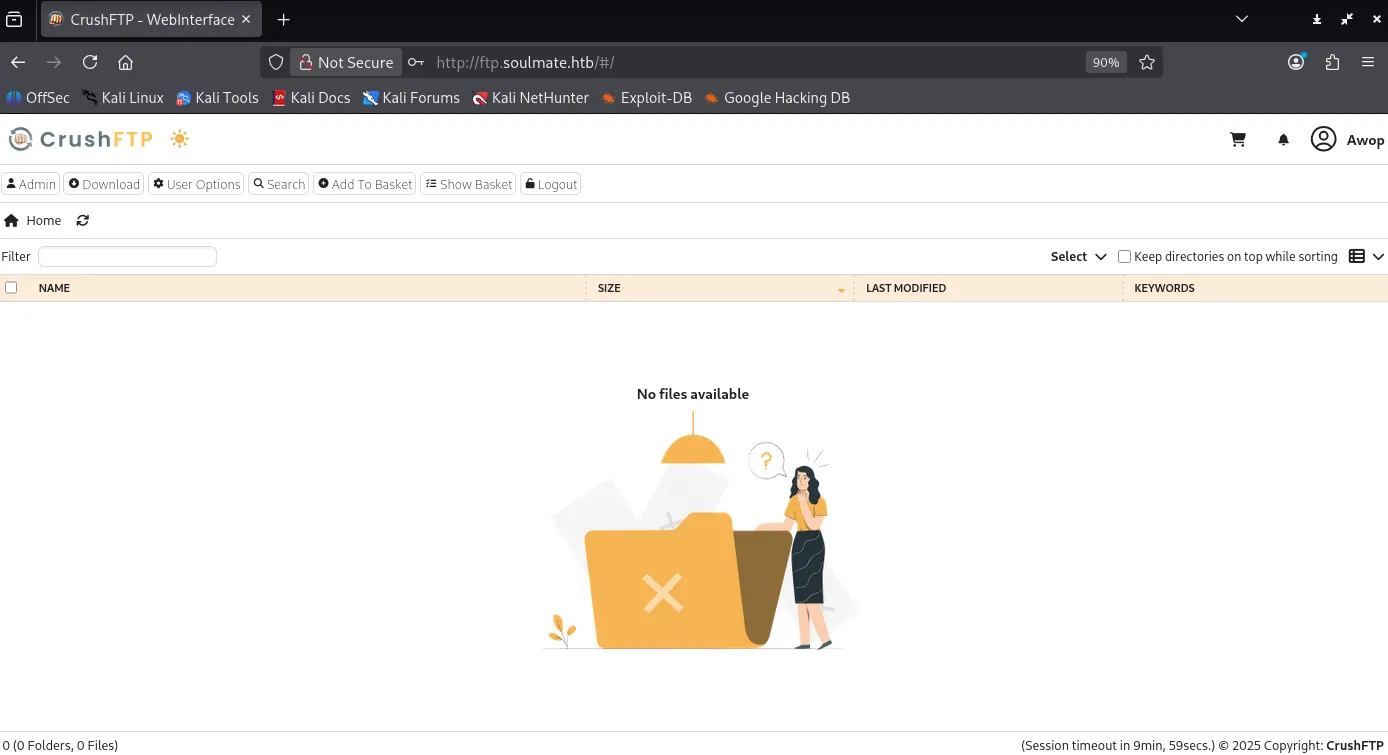The image size is (1388, 755).
Task: Open the Search button in toolbar
Action: pos(279,184)
